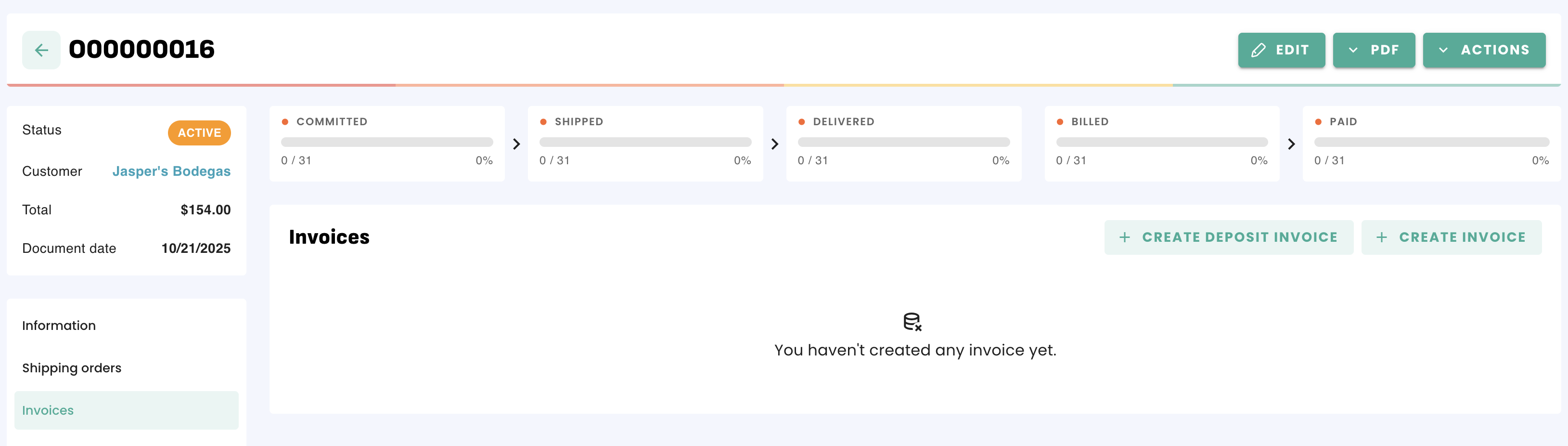Open the PDF dropdown
The height and width of the screenshot is (446, 1568).
pos(1373,50)
